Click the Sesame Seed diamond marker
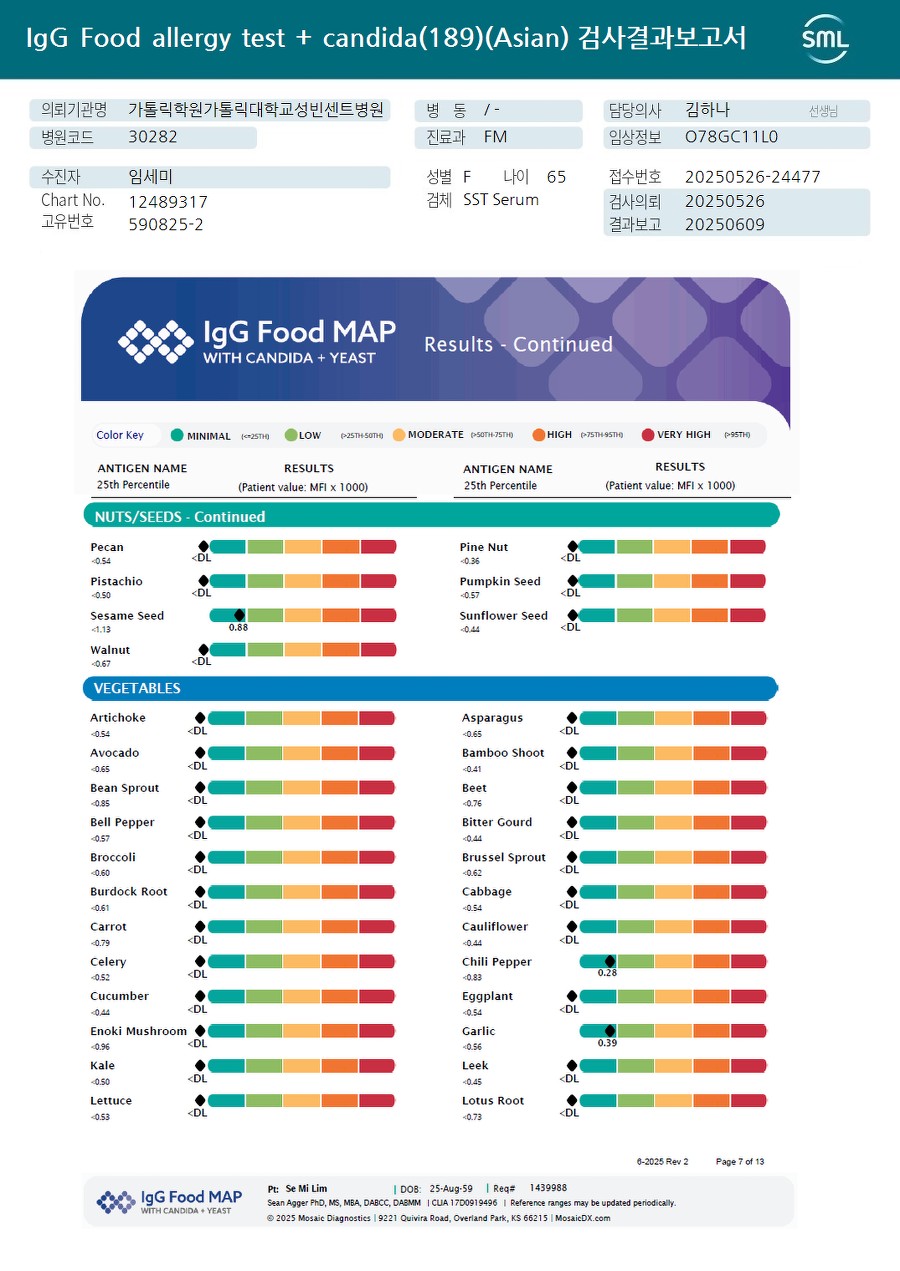 pyautogui.click(x=239, y=615)
